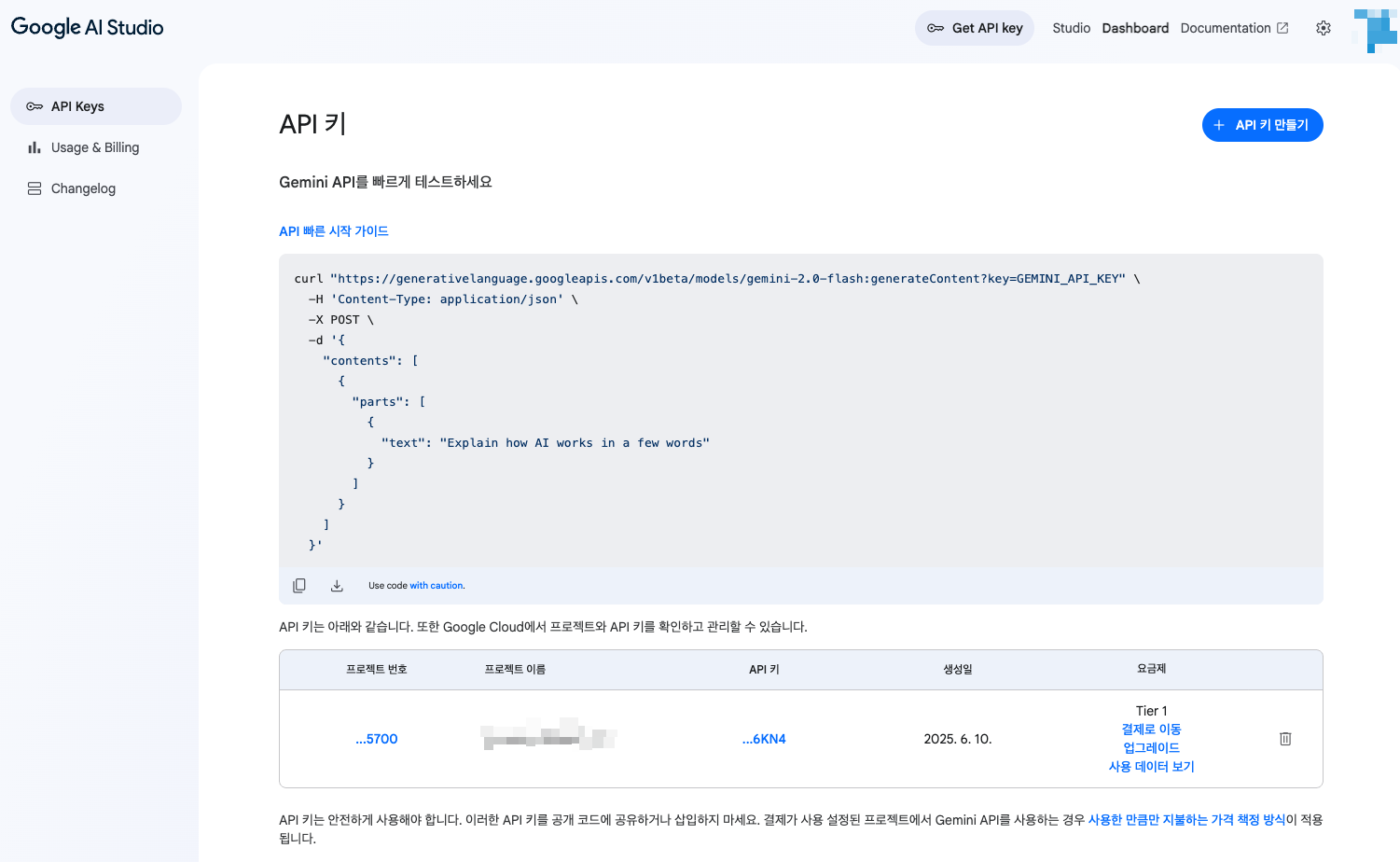Click the API 키 만들기 button
This screenshot has height=862, width=1400.
(x=1262, y=125)
